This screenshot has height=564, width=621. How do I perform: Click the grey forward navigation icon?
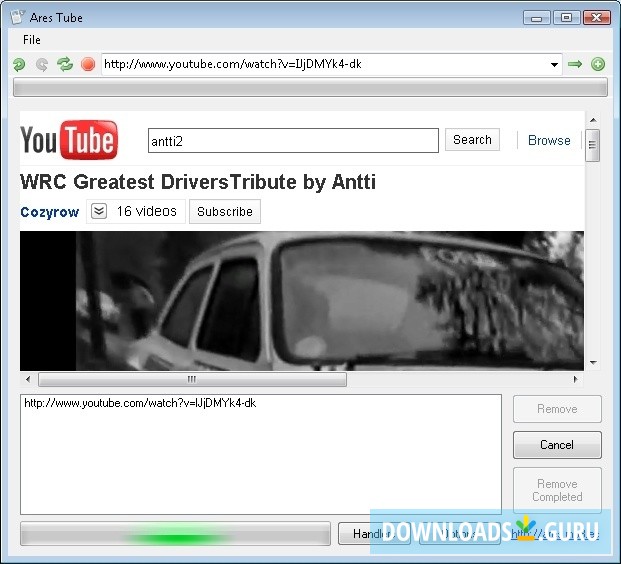pyautogui.click(x=42, y=64)
